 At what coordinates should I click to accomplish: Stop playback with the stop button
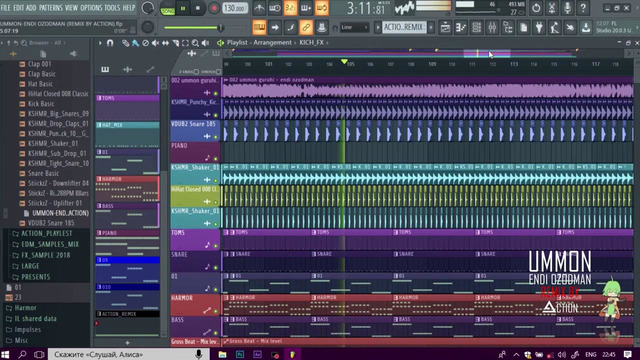click(198, 8)
